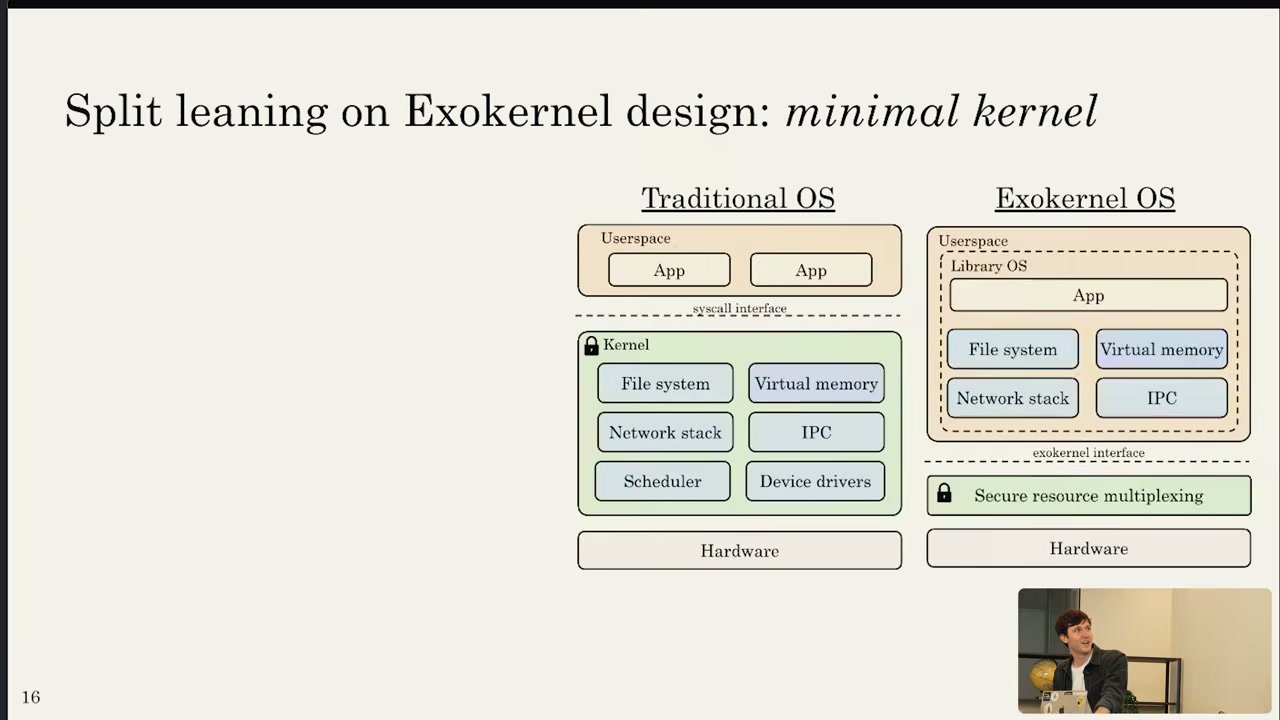This screenshot has width=1280, height=720.
Task: Select the File system box inside Kernel
Action: click(x=665, y=384)
